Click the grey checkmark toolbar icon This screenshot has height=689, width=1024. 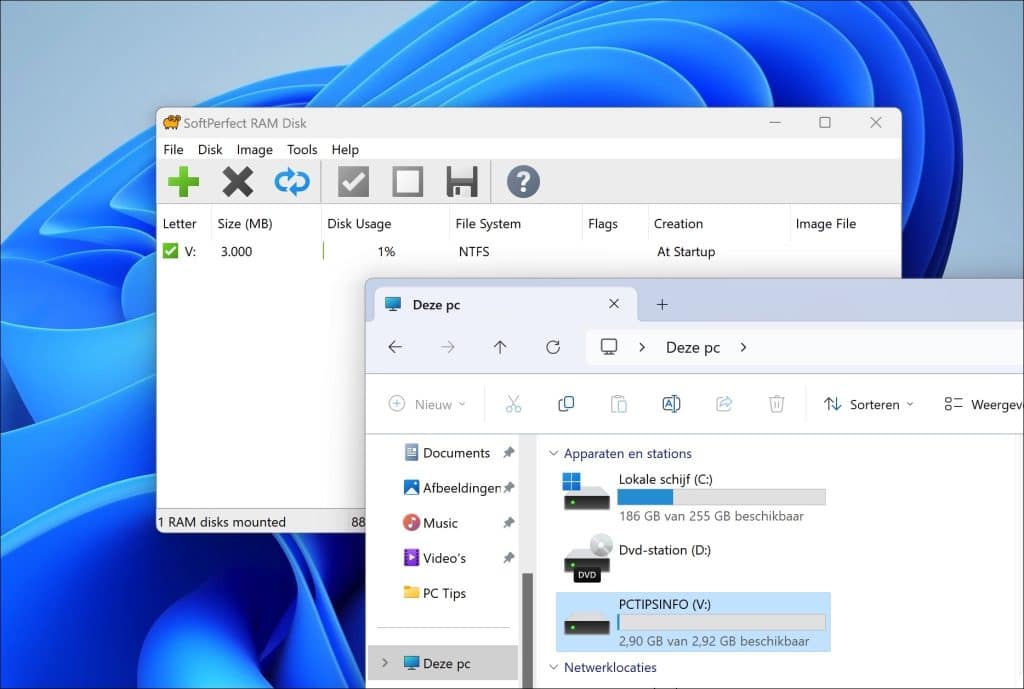tap(353, 182)
